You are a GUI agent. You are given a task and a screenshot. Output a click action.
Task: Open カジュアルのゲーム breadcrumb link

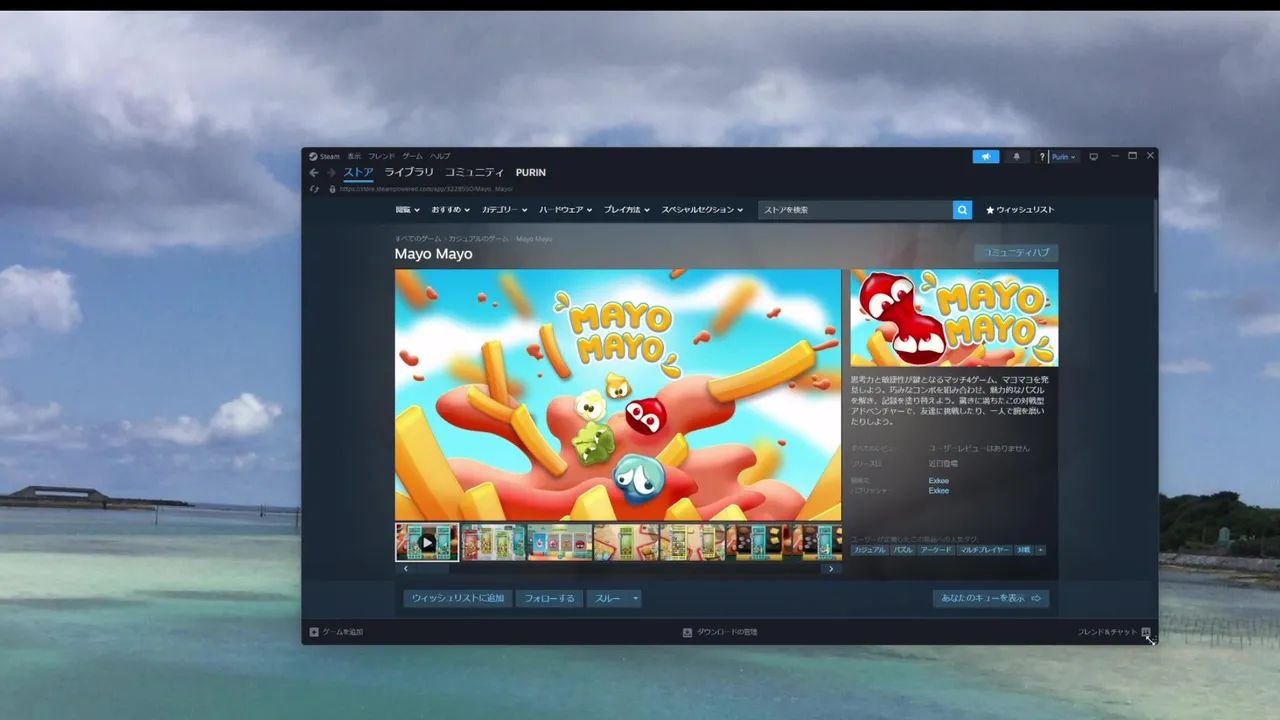(478, 239)
